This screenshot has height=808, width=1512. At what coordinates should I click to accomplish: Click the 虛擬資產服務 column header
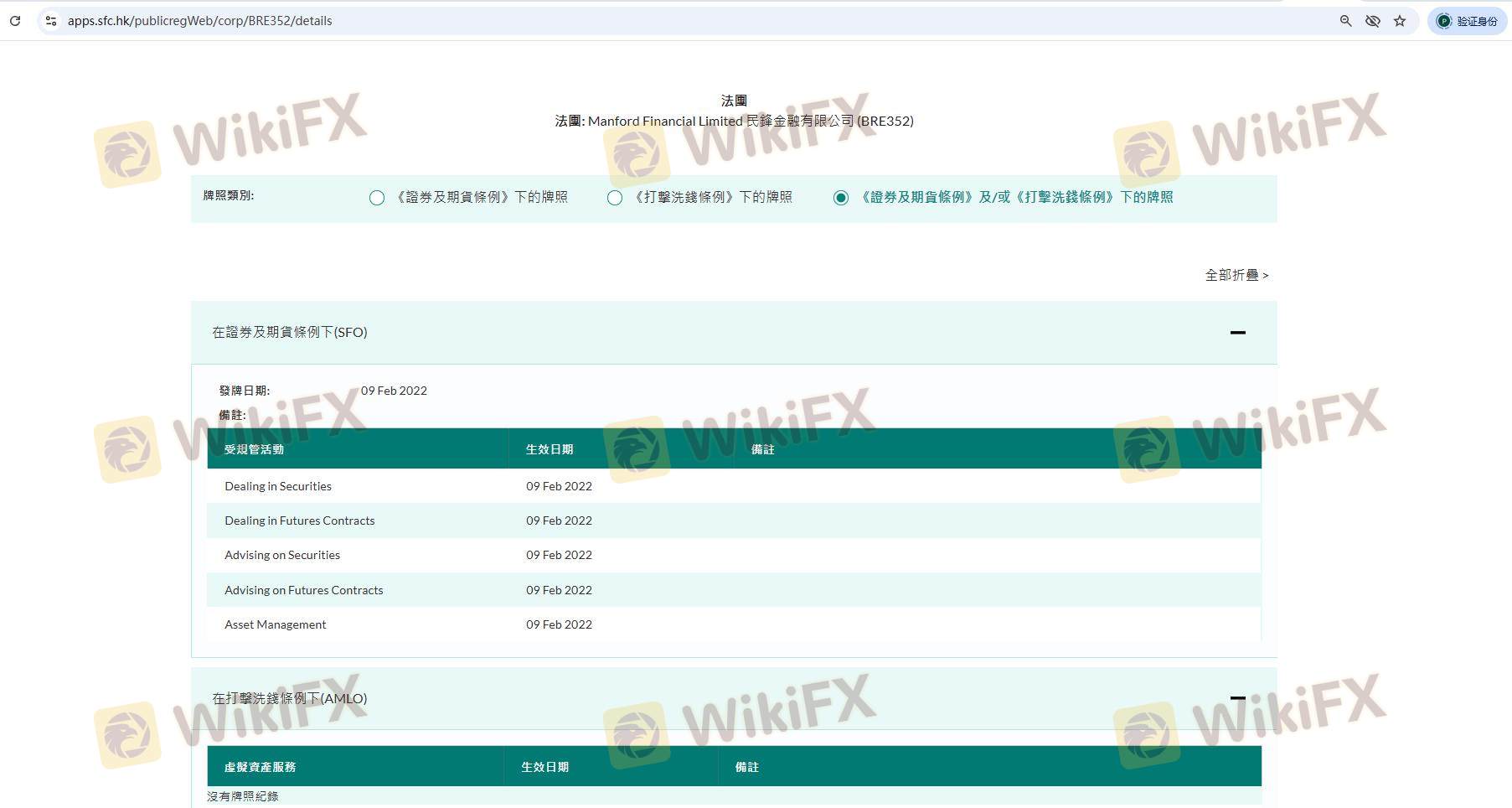point(260,767)
